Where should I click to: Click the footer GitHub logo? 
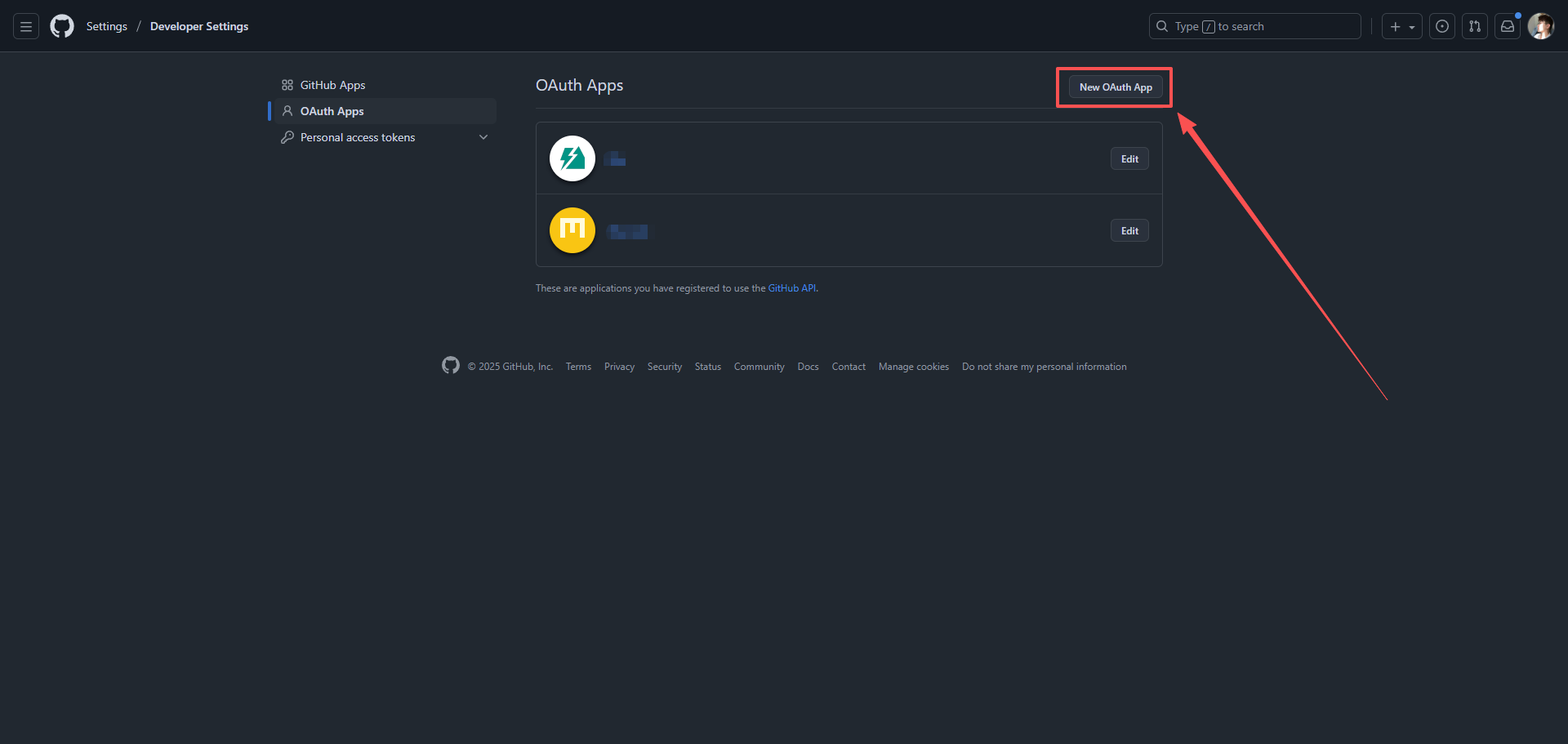(451, 366)
